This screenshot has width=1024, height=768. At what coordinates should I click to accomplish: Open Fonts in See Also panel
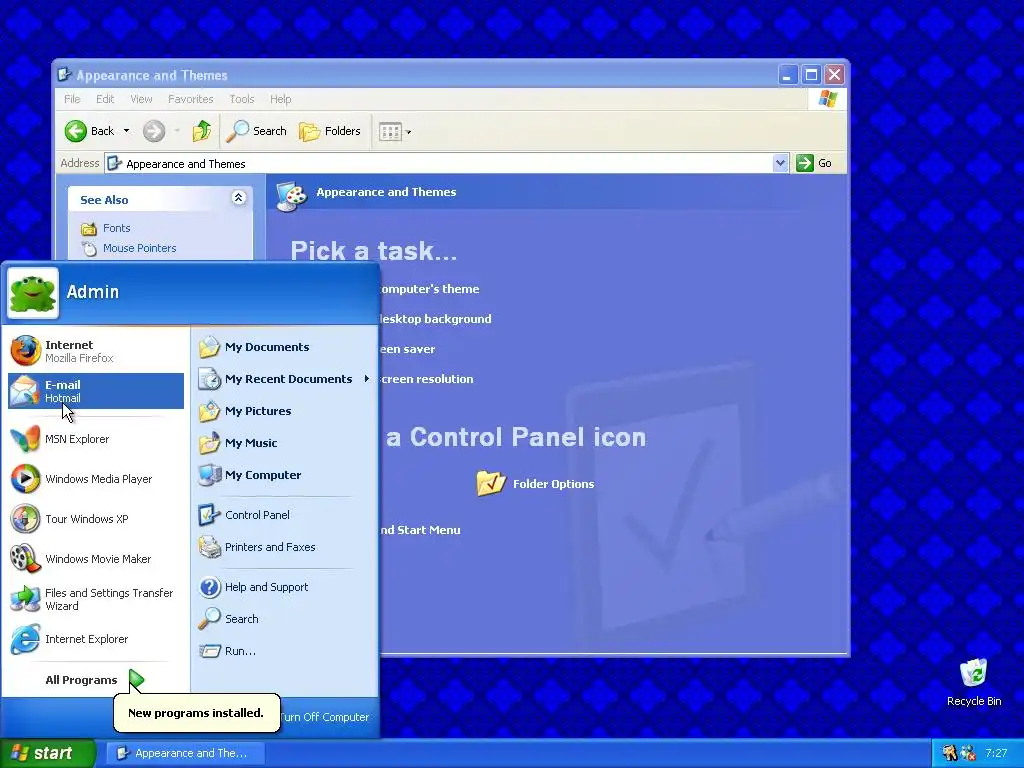click(x=105, y=228)
